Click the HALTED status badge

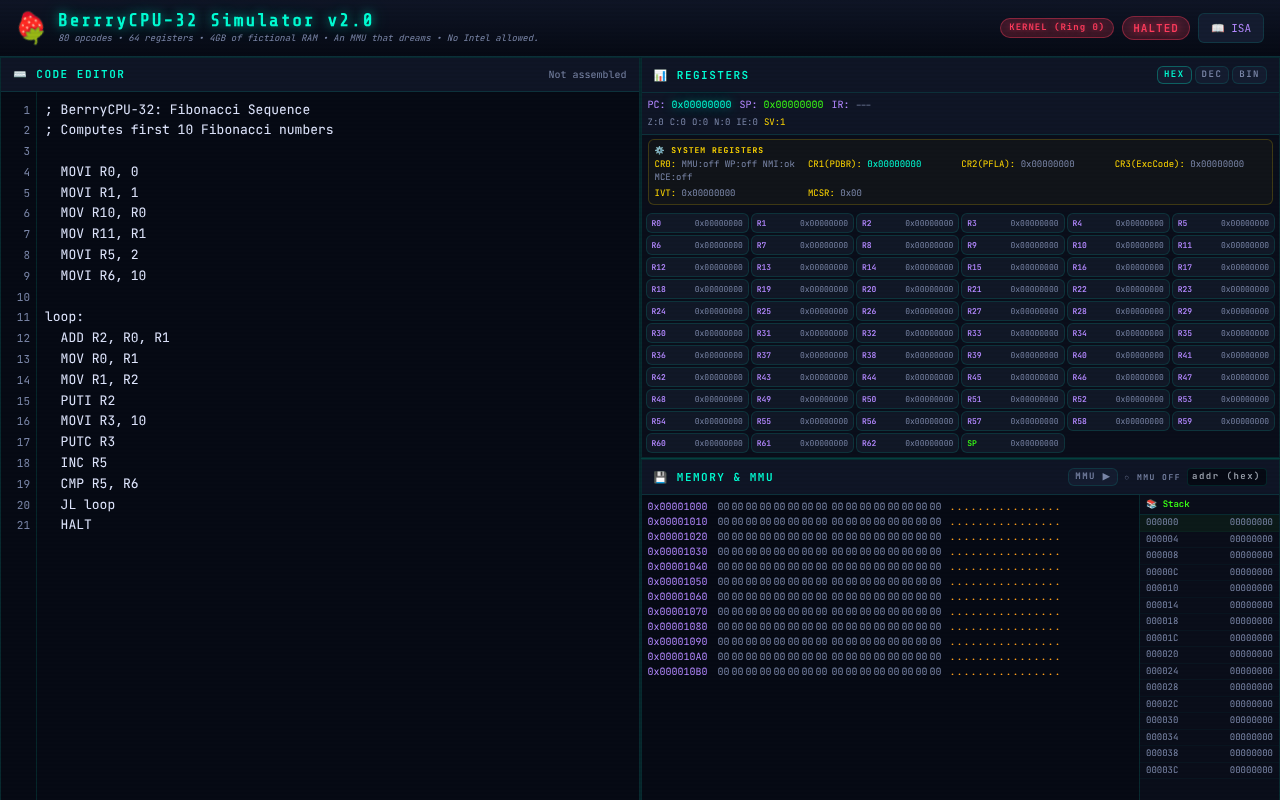coord(1156,28)
